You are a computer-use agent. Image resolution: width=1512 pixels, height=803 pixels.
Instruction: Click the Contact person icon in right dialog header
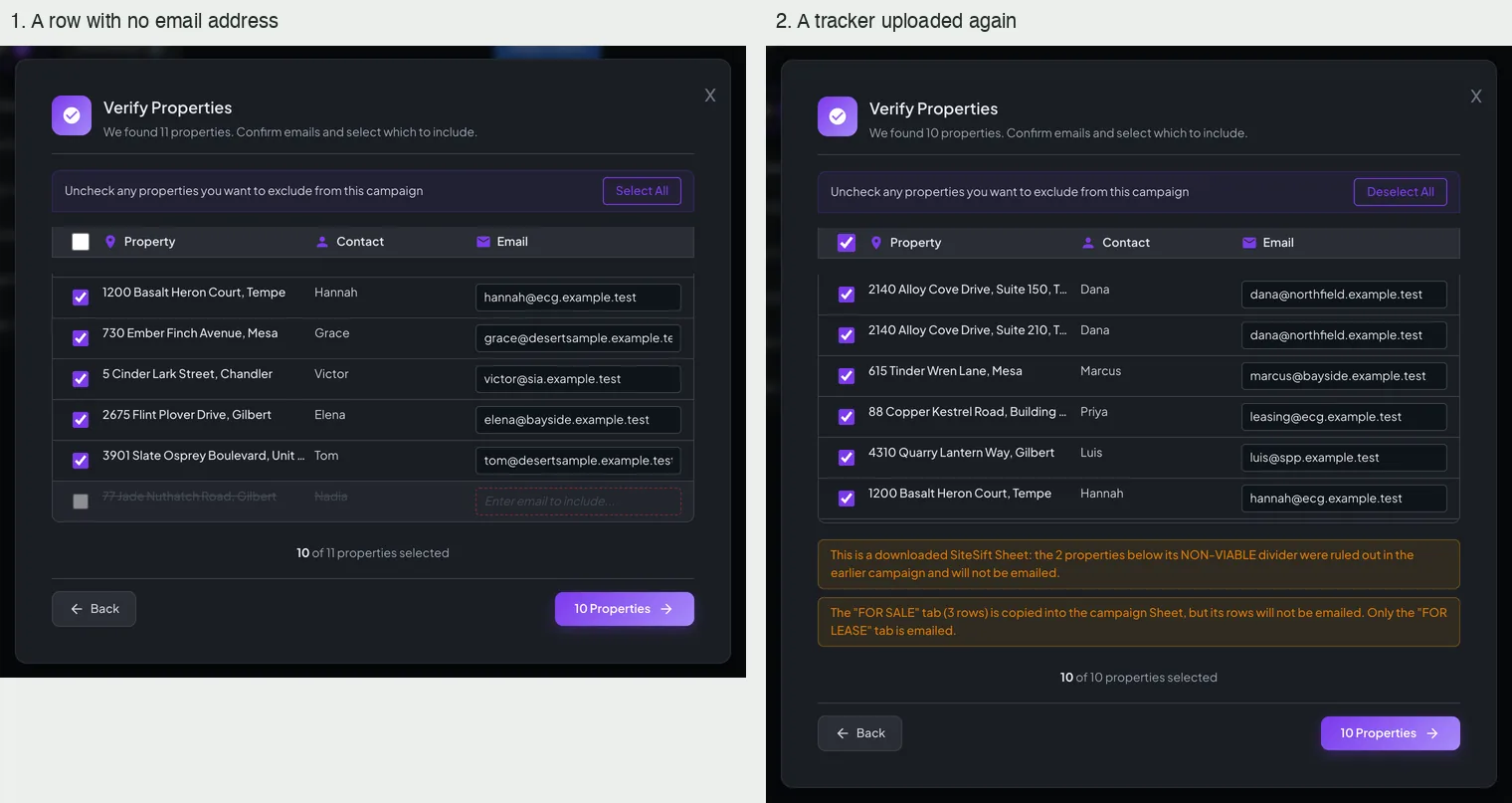point(1088,243)
